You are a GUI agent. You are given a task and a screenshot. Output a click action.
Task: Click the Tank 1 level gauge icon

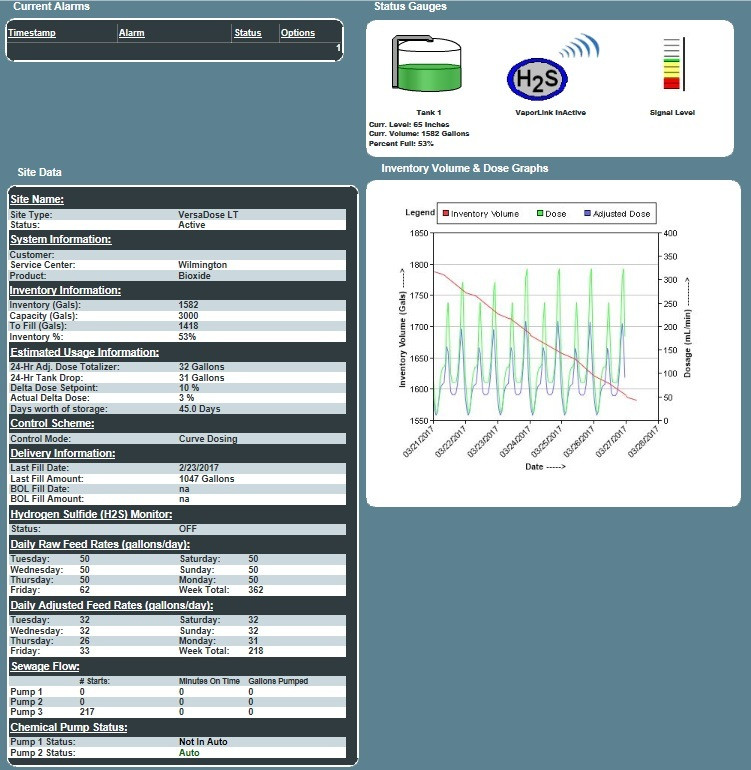(x=429, y=67)
